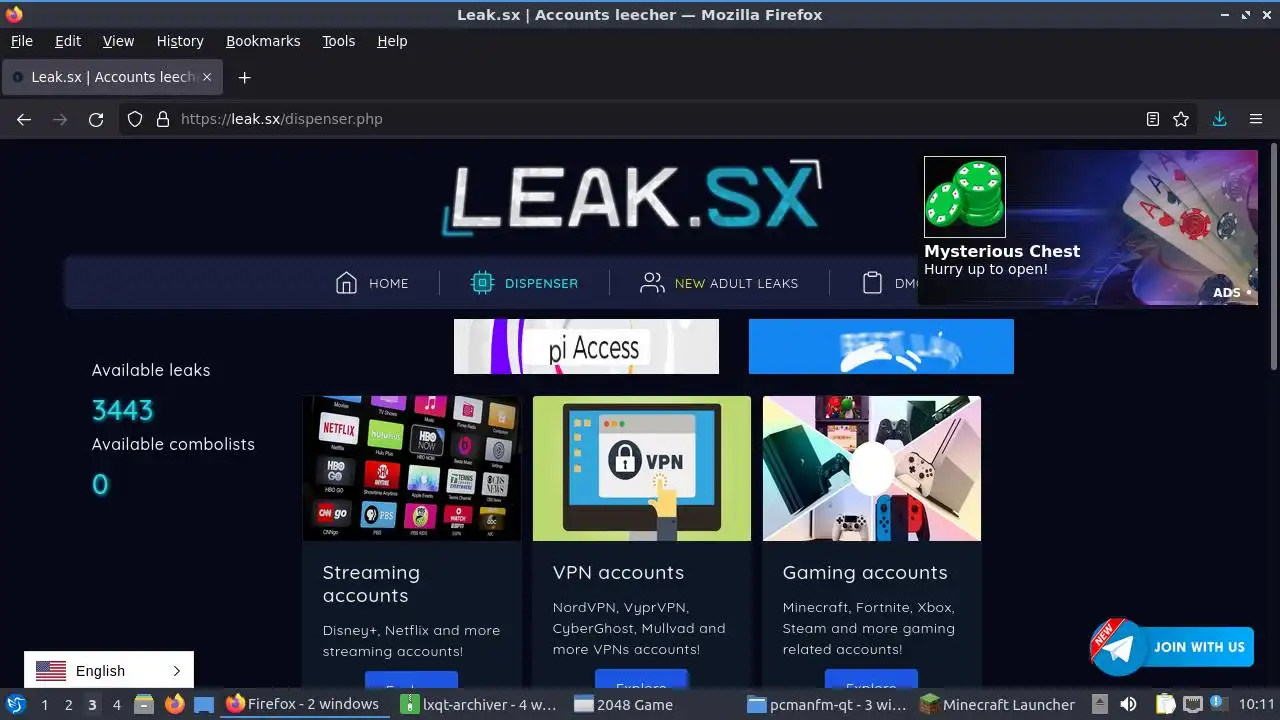The width and height of the screenshot is (1280, 720).
Task: Switch to virtual desktop 2
Action: 68,704
